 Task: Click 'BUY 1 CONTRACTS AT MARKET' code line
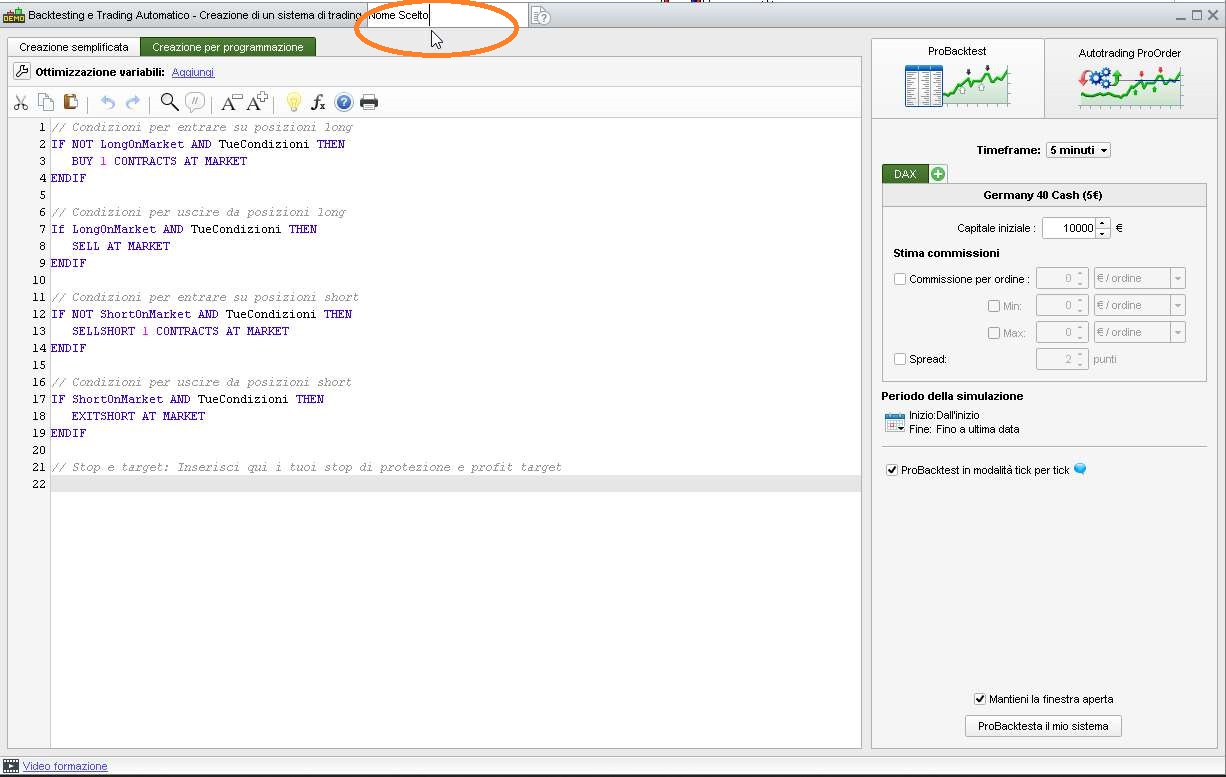159,161
